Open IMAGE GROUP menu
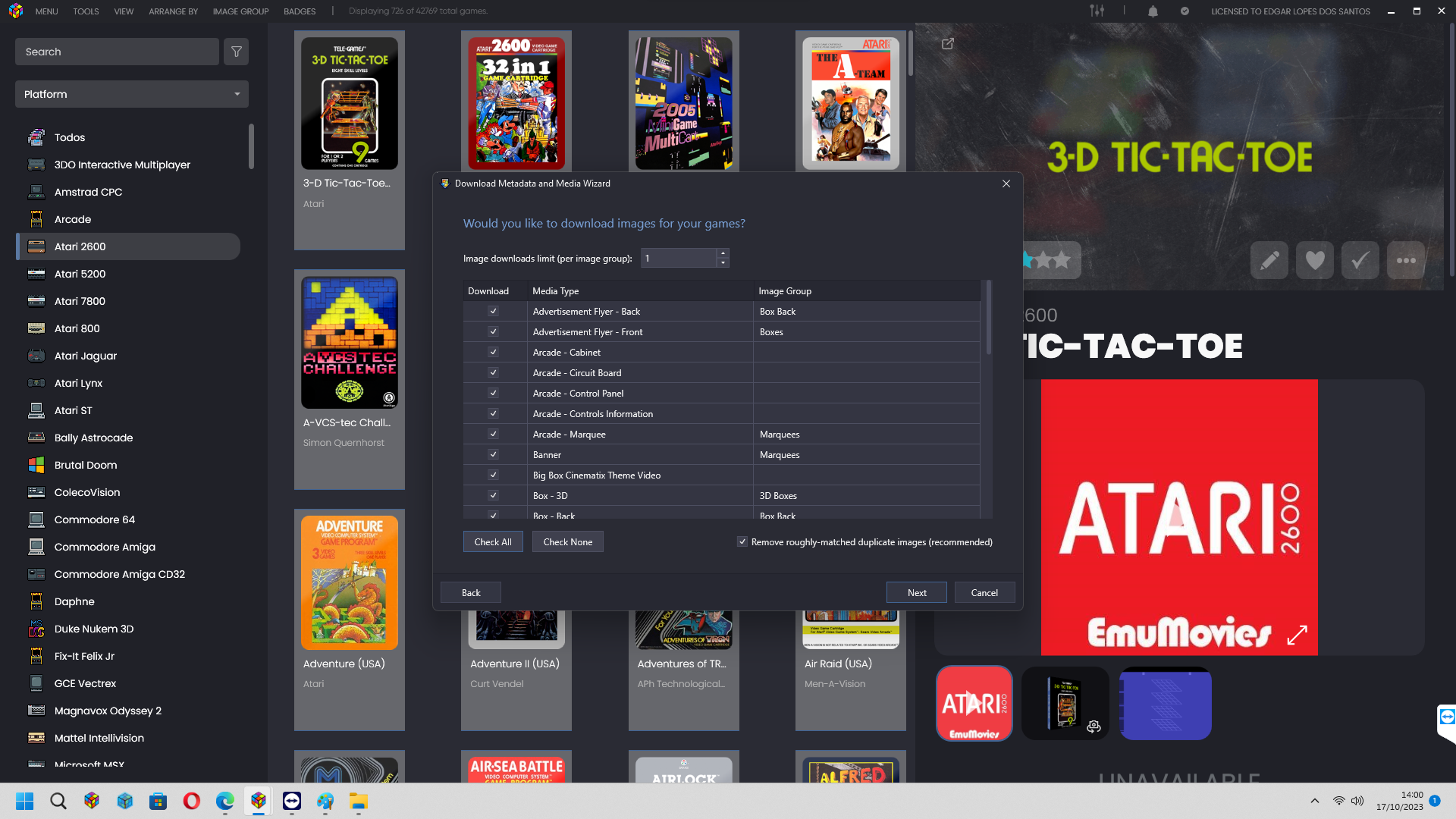1456x819 pixels. (240, 11)
